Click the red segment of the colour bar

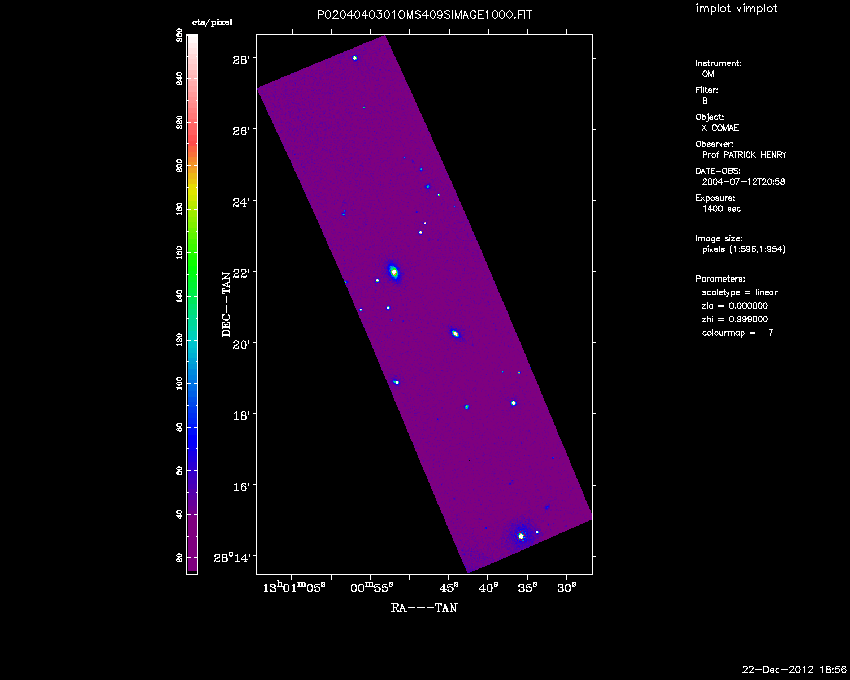(192, 120)
